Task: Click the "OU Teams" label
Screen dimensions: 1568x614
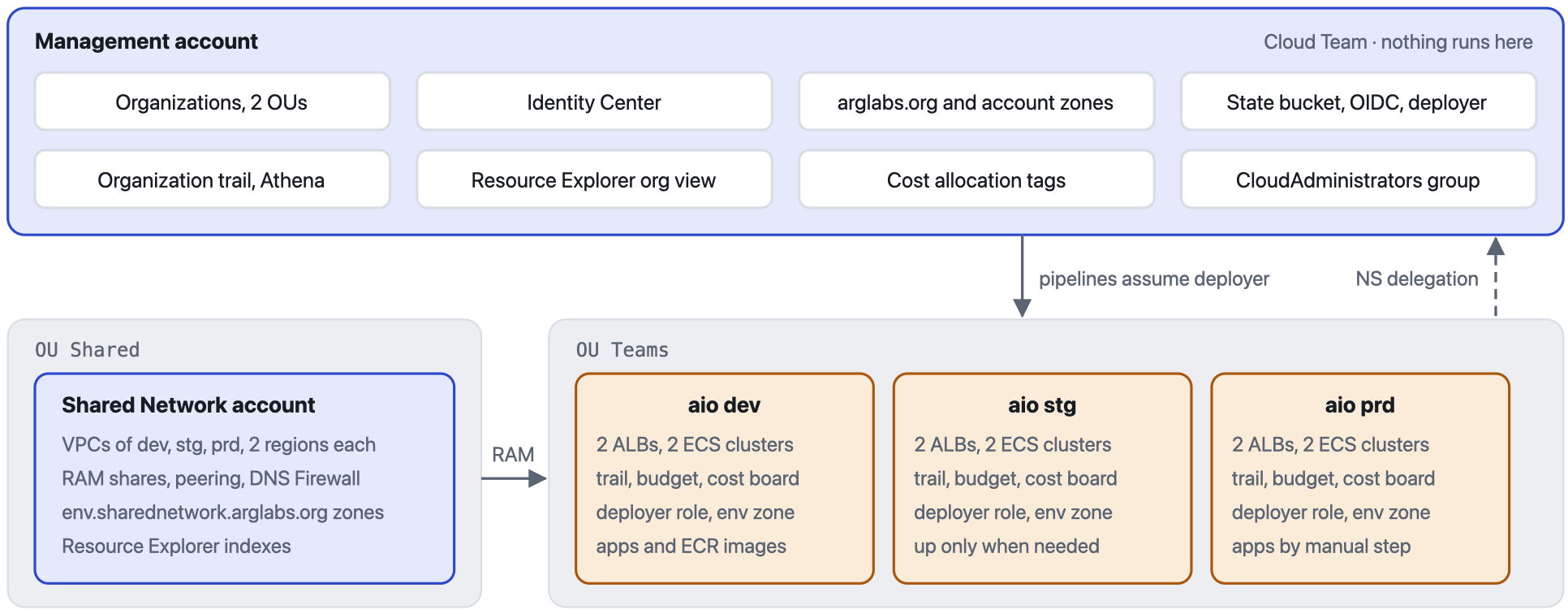Action: click(622, 350)
